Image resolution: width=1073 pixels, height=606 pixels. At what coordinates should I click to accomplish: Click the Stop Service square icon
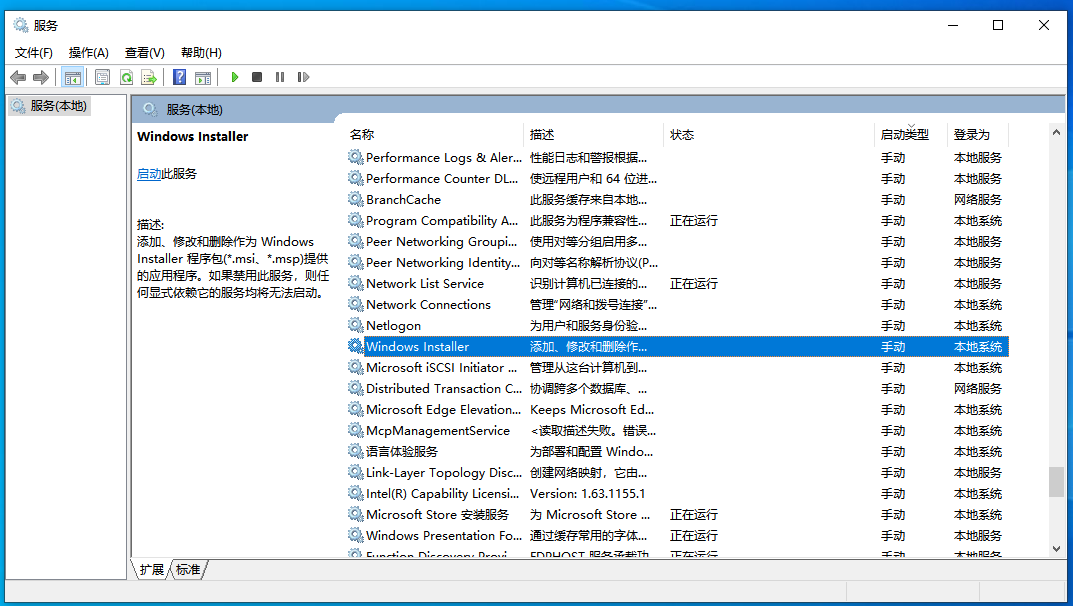click(x=257, y=77)
